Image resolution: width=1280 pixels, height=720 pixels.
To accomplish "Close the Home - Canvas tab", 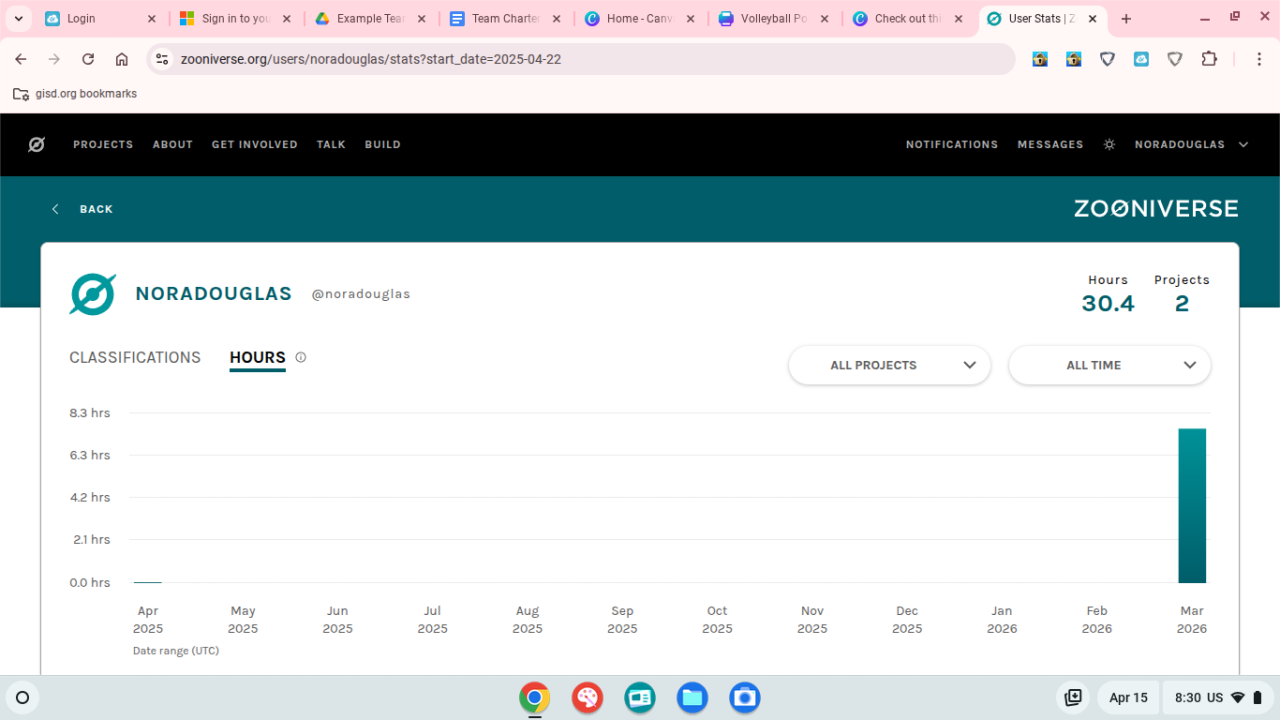I will point(690,19).
